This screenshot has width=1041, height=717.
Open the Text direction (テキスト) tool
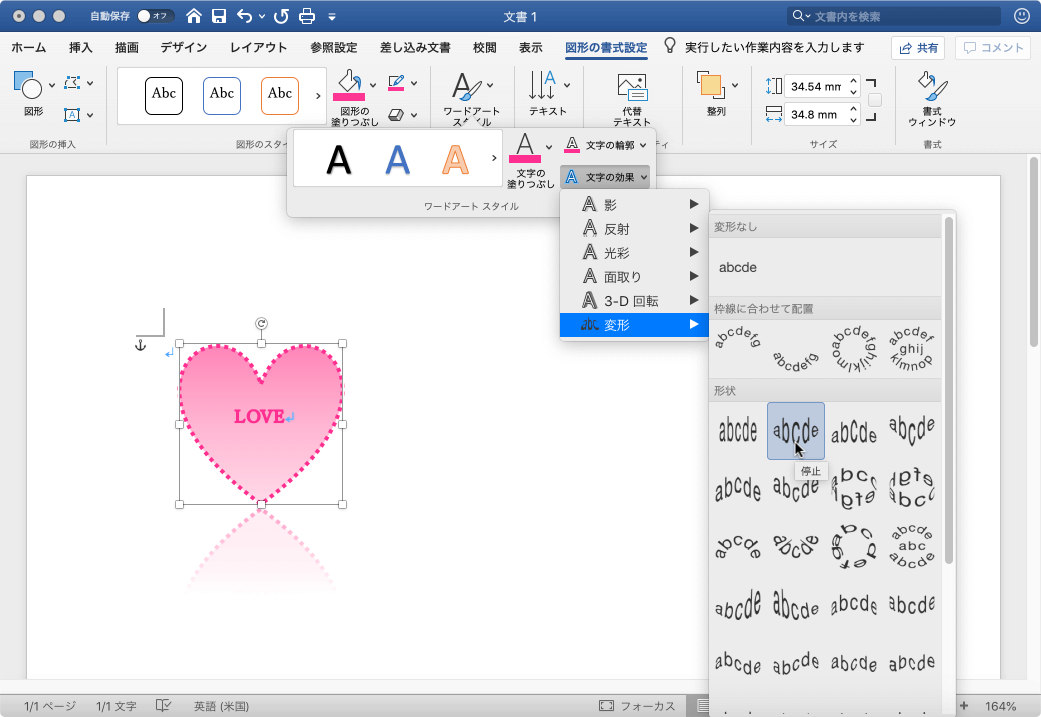pyautogui.click(x=548, y=94)
